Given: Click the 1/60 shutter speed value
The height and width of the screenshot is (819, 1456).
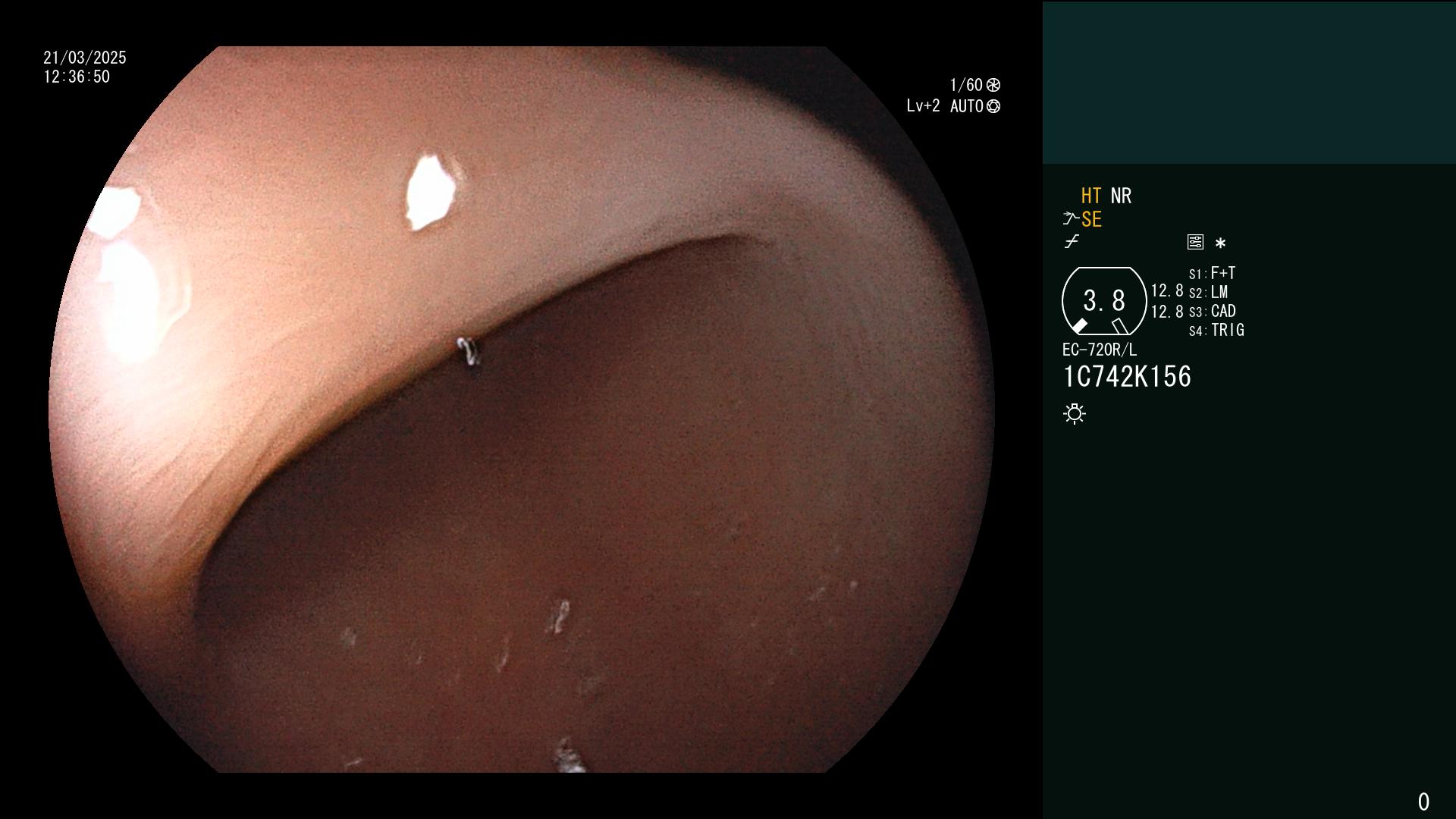Looking at the screenshot, I should (966, 85).
